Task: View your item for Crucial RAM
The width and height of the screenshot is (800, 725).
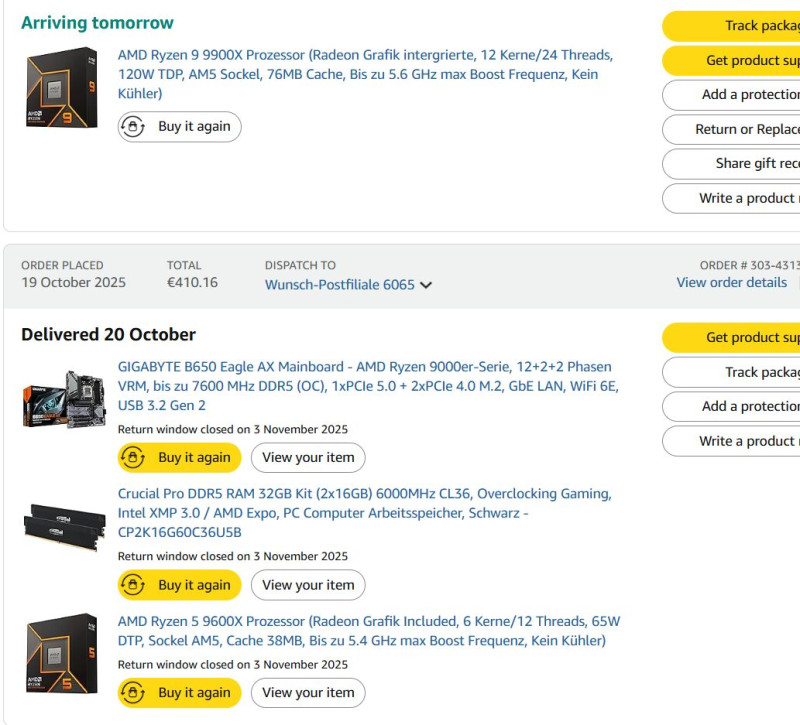Action: 308,585
